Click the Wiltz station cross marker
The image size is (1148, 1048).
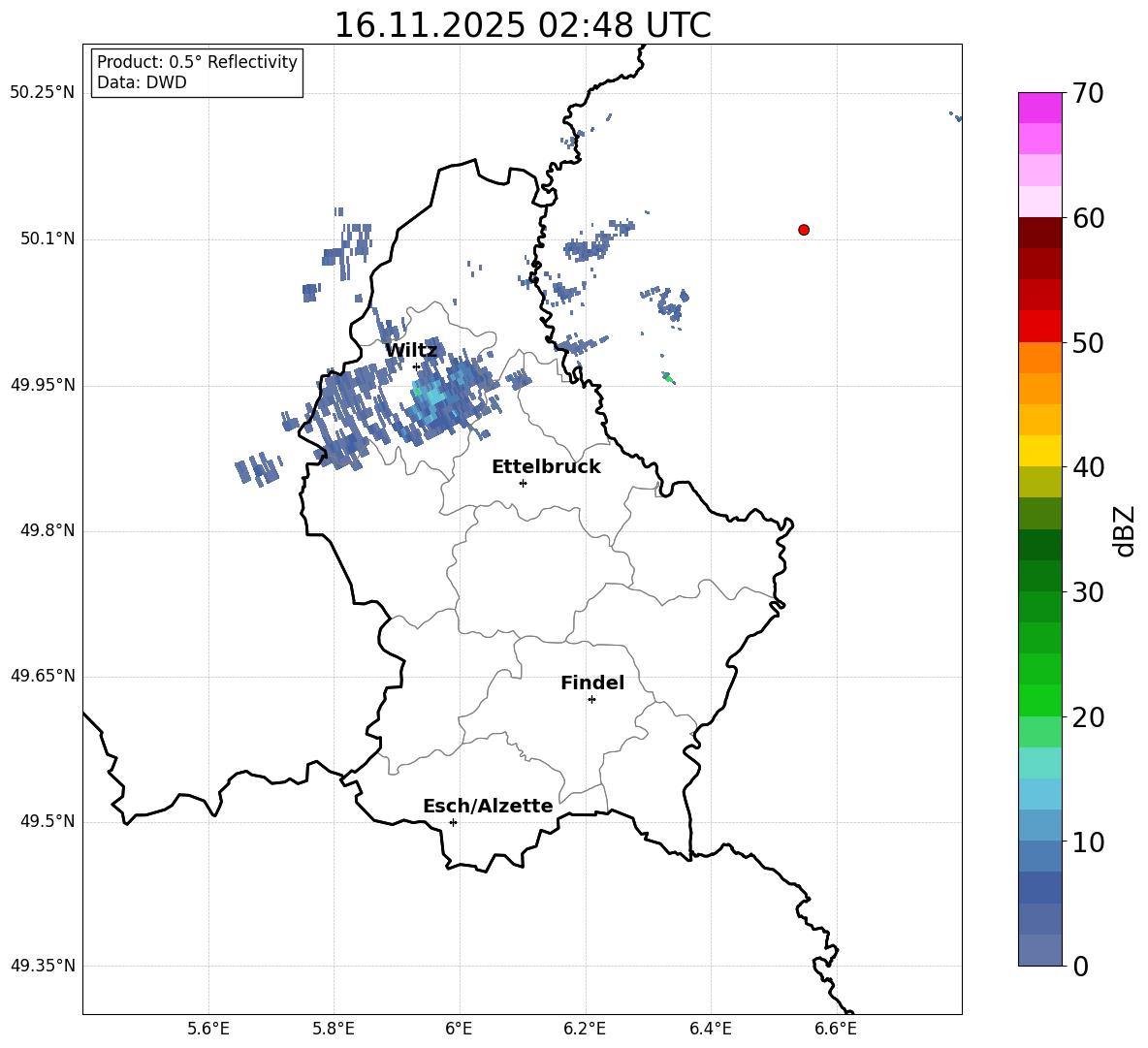tap(417, 366)
